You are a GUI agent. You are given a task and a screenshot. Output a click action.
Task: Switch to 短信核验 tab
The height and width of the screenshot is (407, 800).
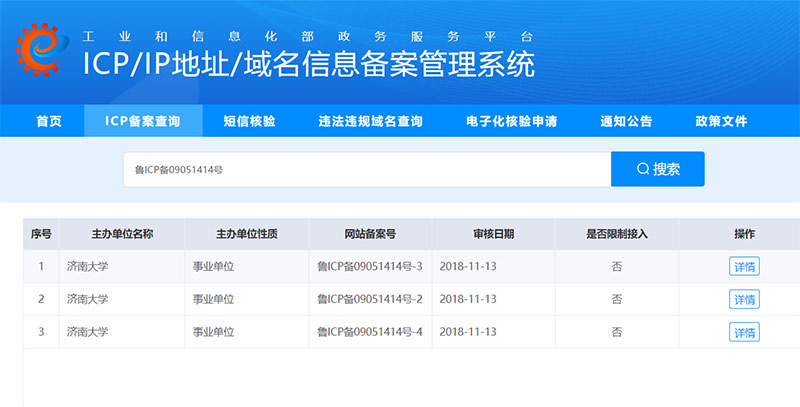pos(249,121)
